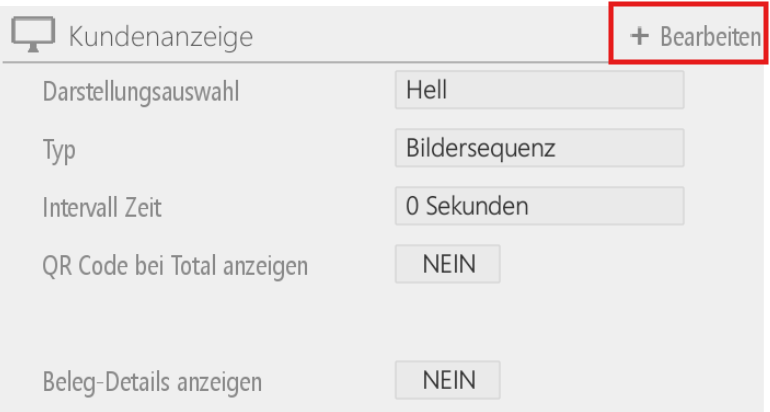
Task: Click the plus icon next to Bearbeiten
Action: [x=639, y=36]
